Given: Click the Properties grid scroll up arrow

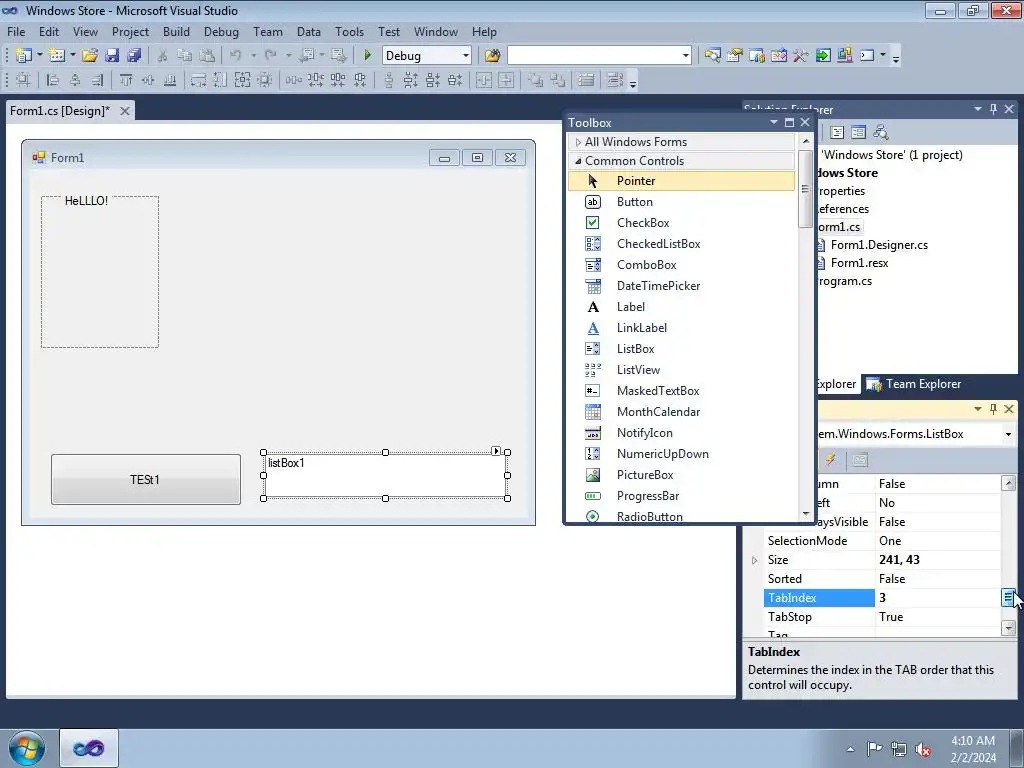Looking at the screenshot, I should [x=1008, y=483].
